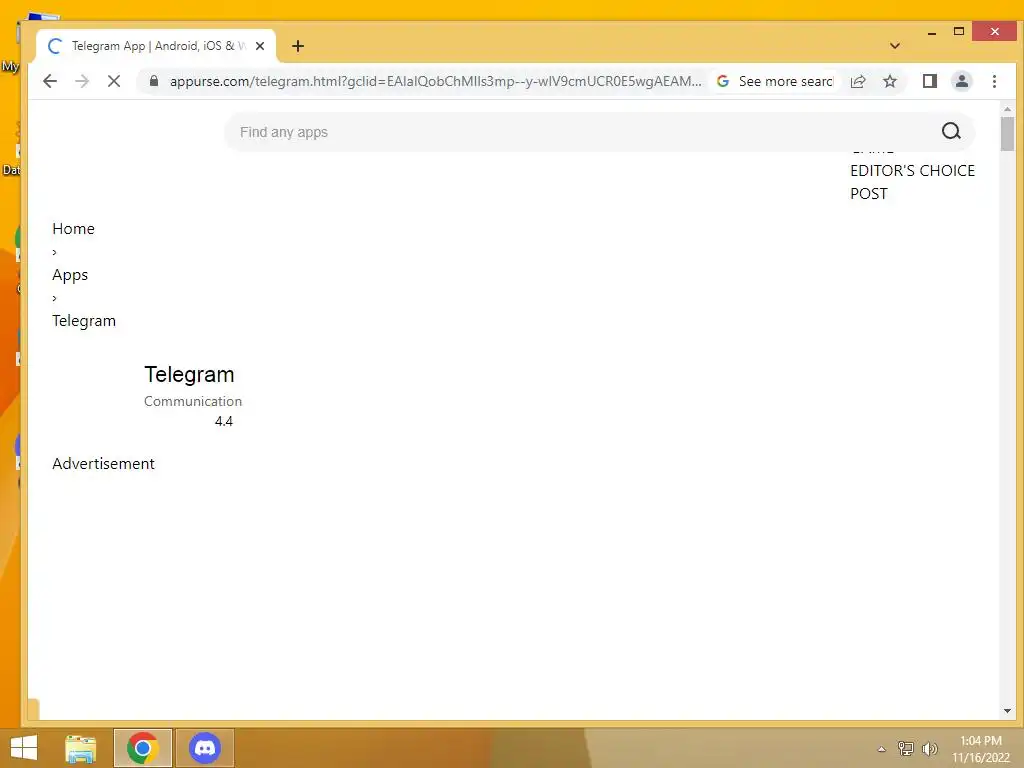Click the search magnifier icon

[951, 131]
